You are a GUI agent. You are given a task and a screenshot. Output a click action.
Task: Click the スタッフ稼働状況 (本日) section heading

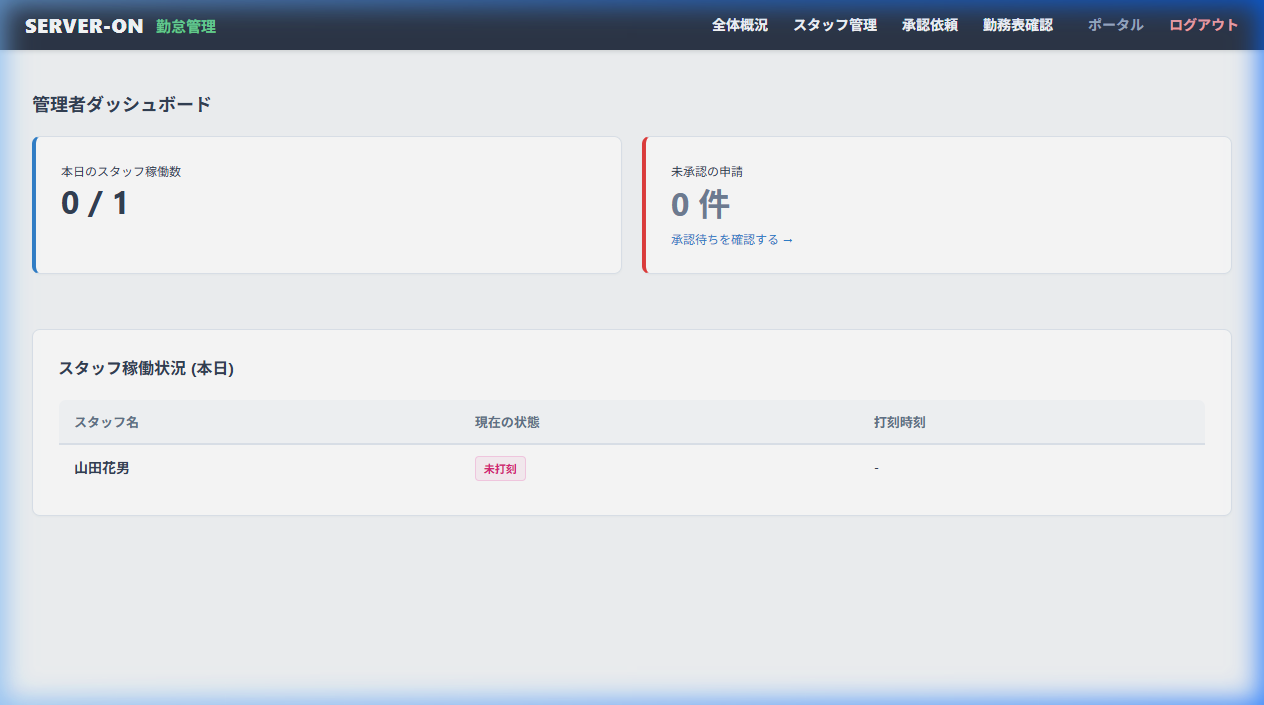146,368
